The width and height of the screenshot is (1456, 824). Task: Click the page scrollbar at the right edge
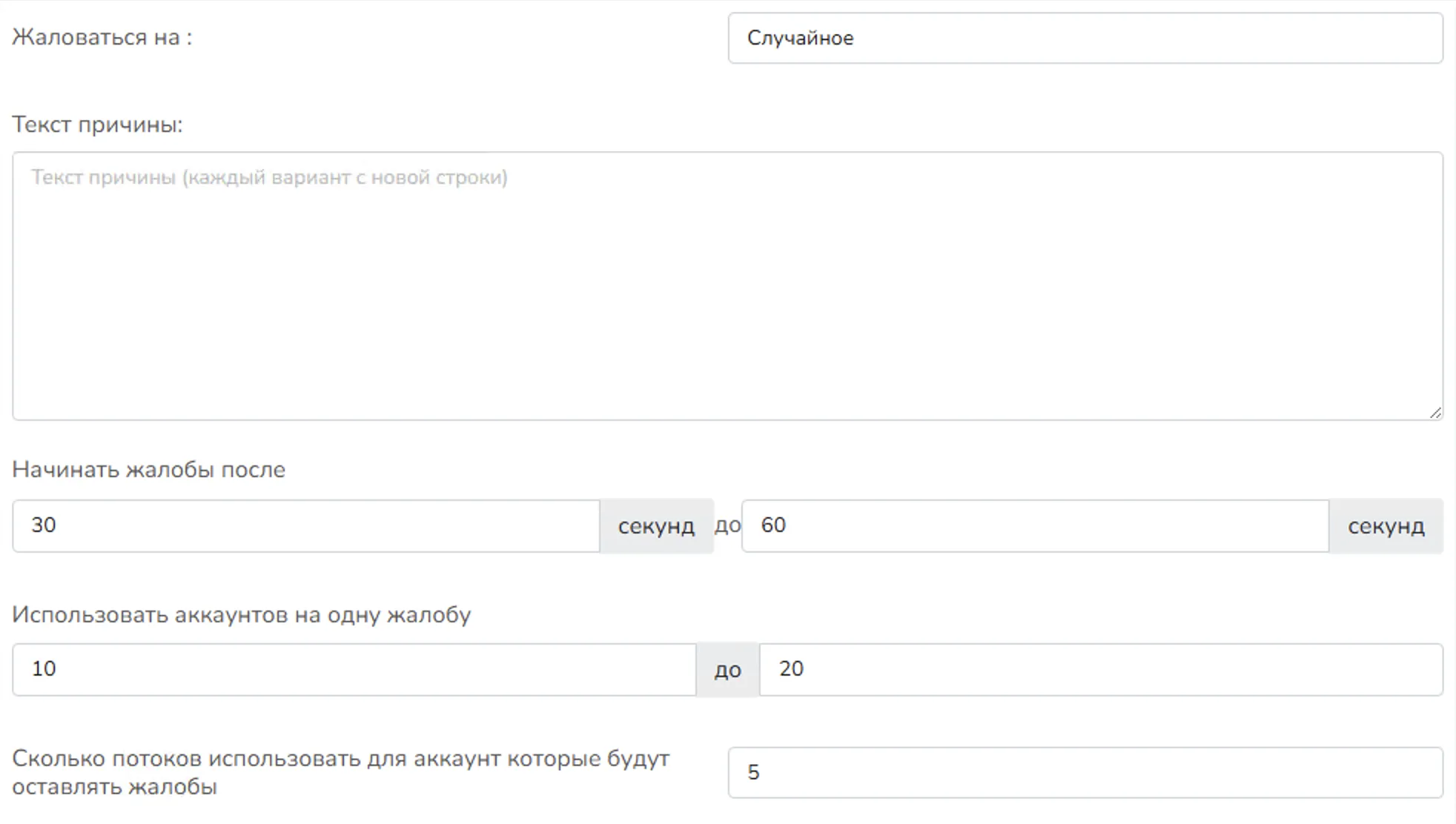(x=1453, y=412)
